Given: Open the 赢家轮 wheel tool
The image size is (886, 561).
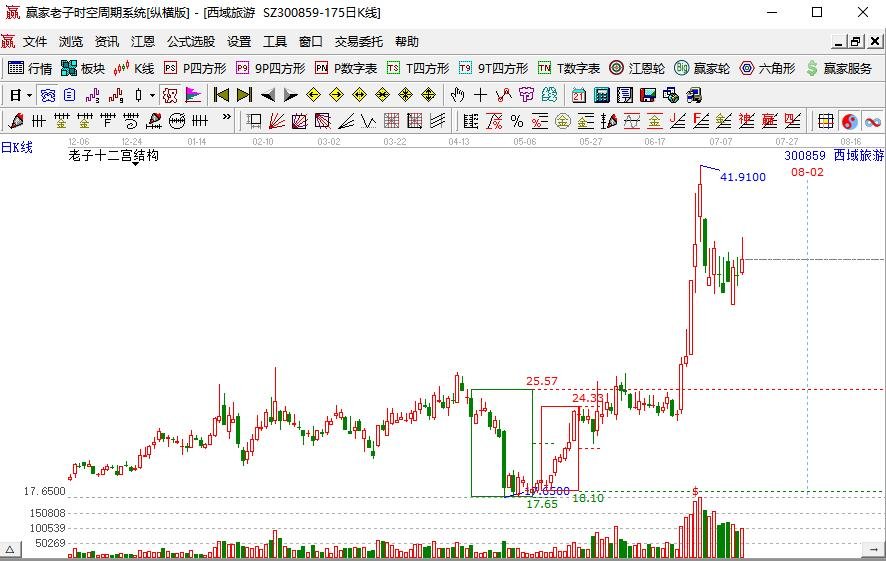Looking at the screenshot, I should [x=702, y=68].
